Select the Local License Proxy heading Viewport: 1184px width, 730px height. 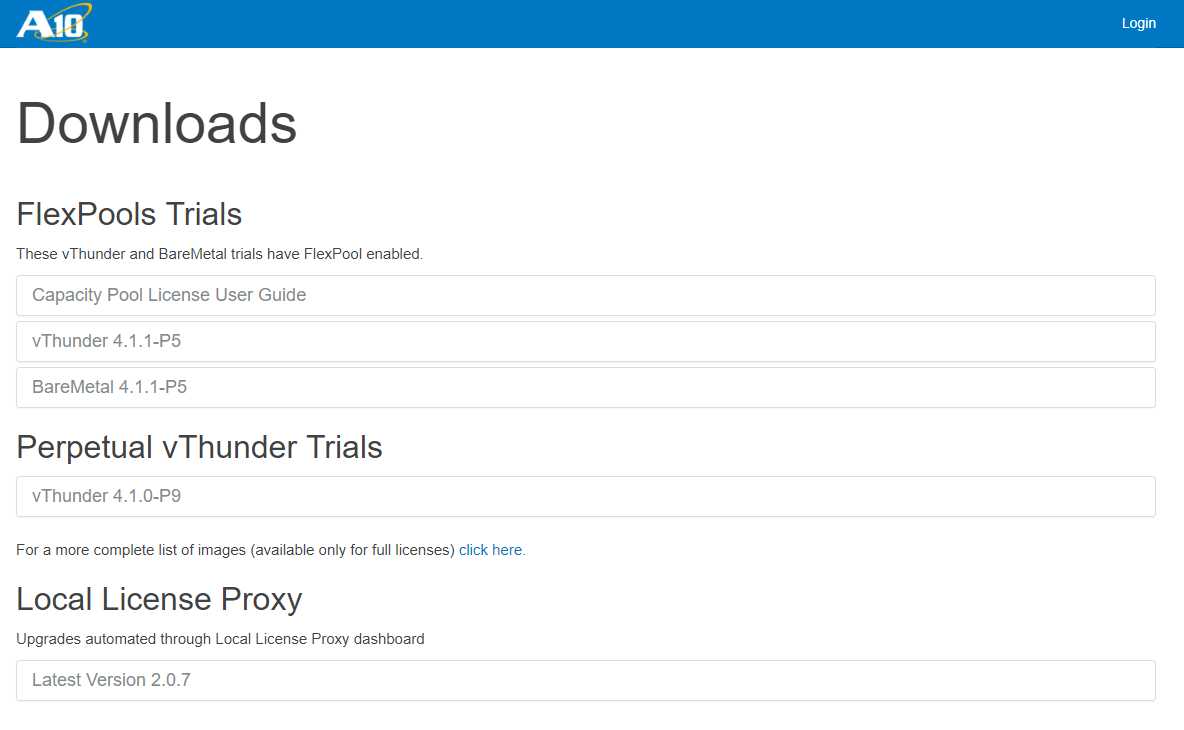click(159, 599)
